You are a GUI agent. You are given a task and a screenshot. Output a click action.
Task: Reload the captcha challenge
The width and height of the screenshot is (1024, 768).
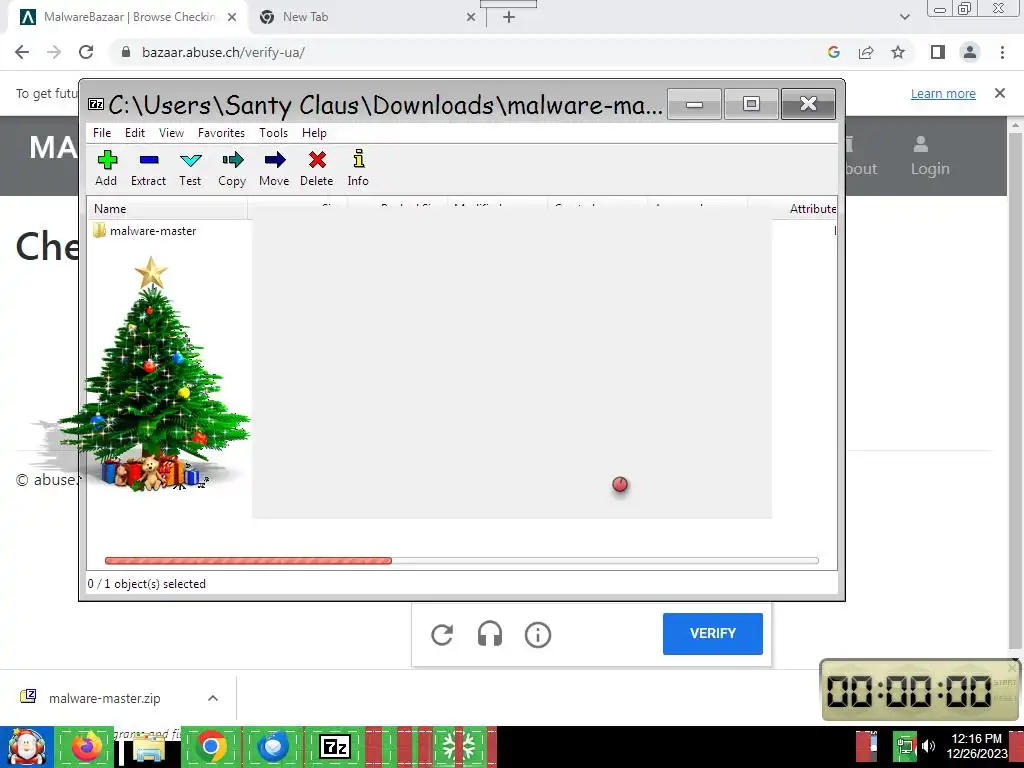[442, 635]
